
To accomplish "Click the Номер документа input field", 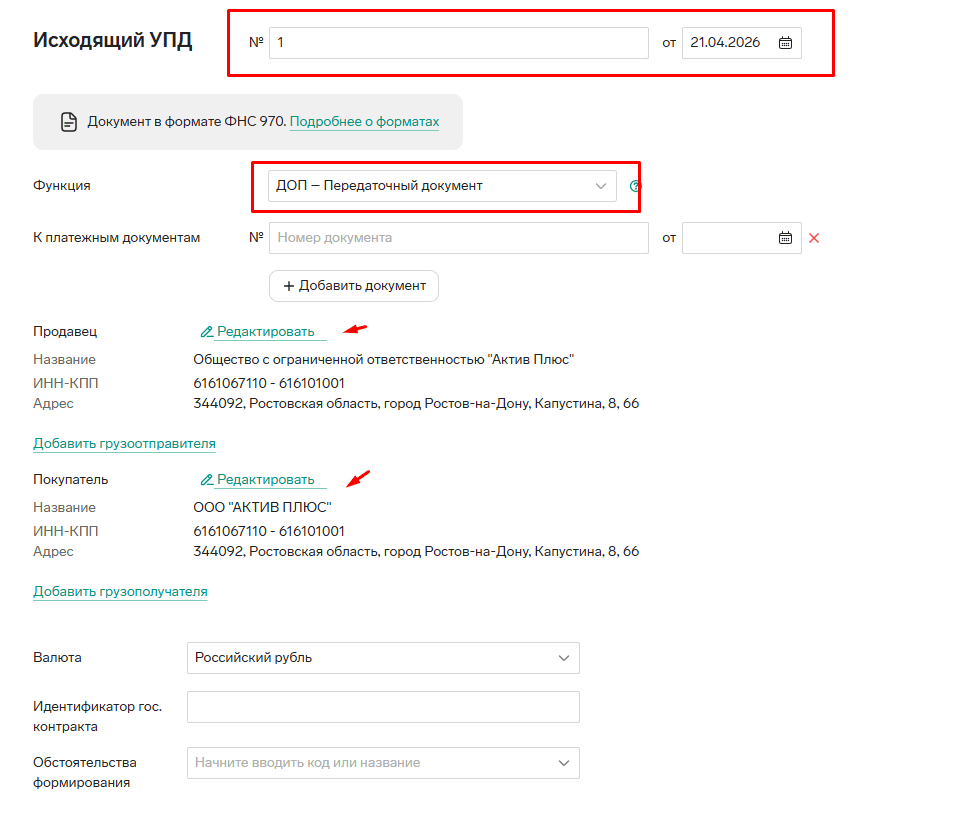I will (458, 238).
